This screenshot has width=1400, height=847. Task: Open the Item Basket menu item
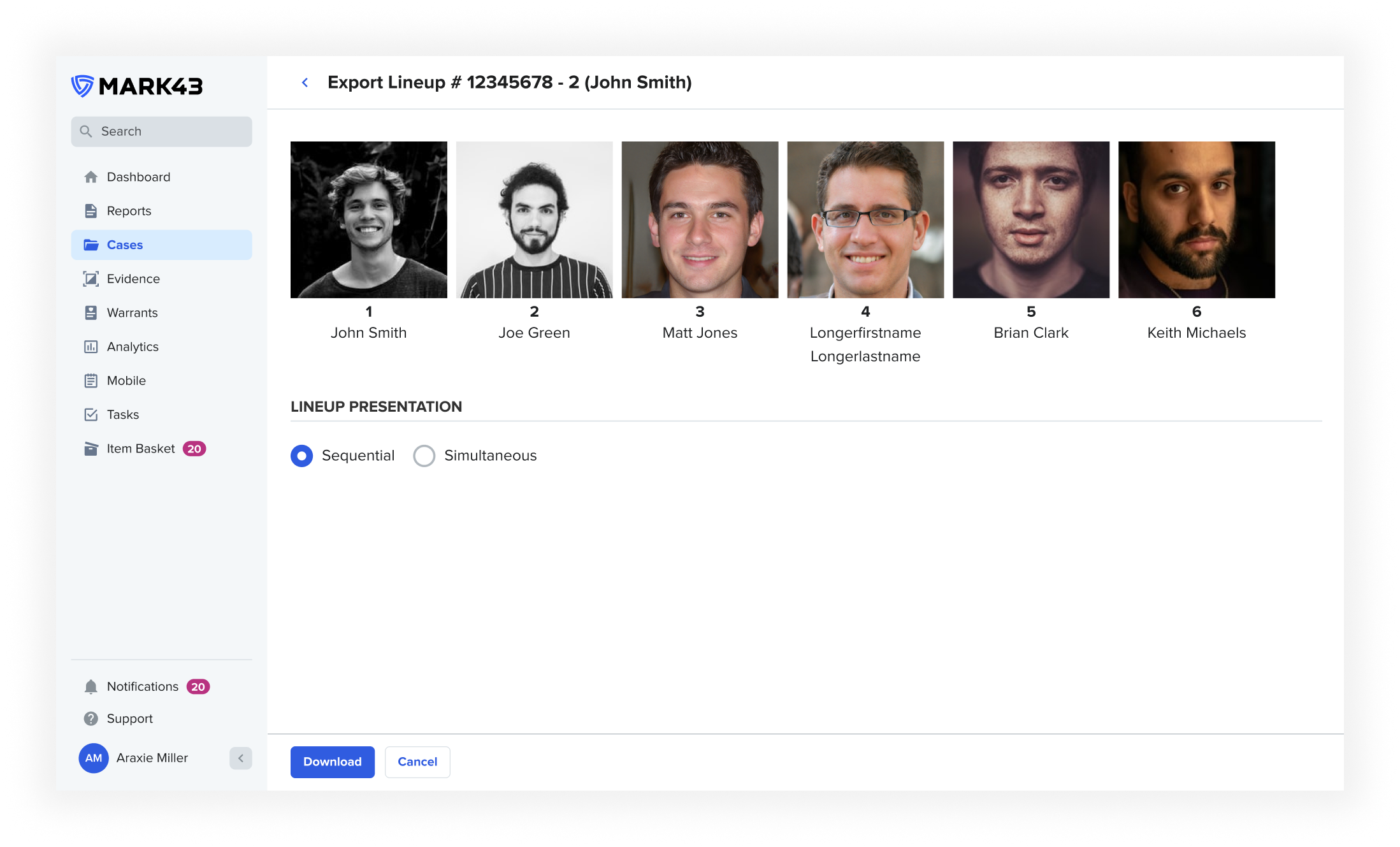tap(140, 449)
